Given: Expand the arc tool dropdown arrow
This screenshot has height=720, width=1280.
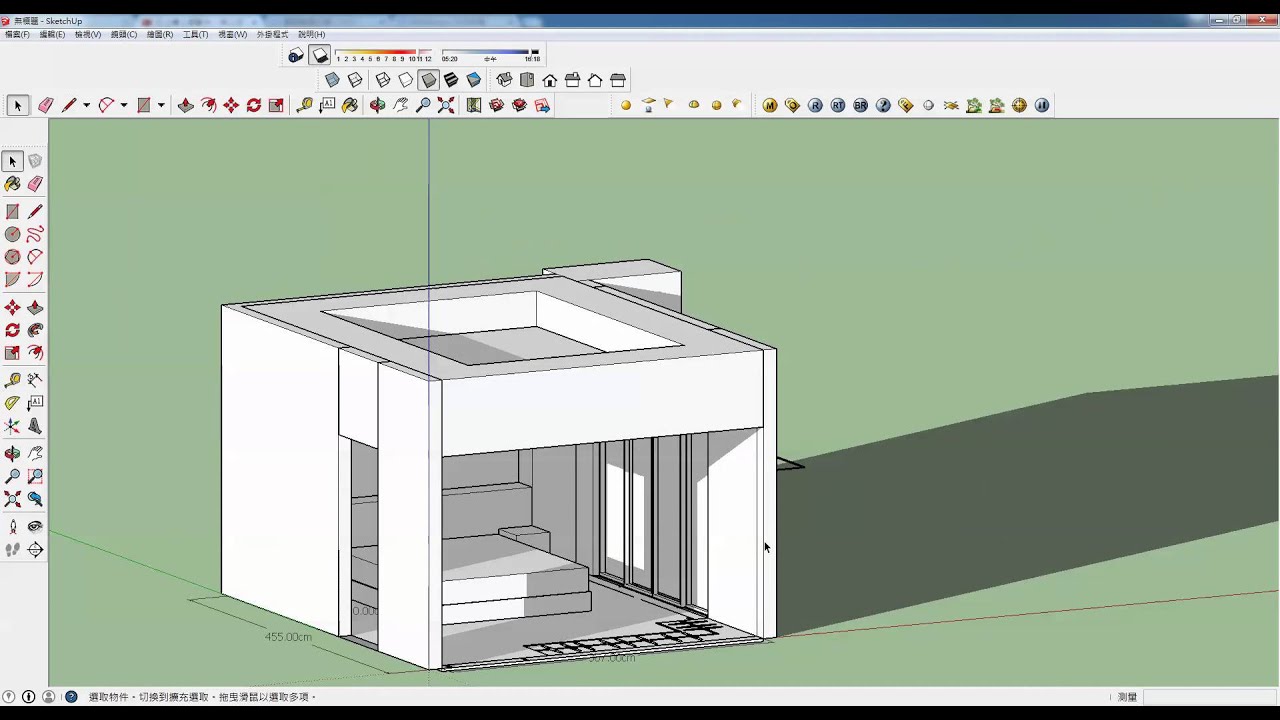Looking at the screenshot, I should (x=123, y=105).
